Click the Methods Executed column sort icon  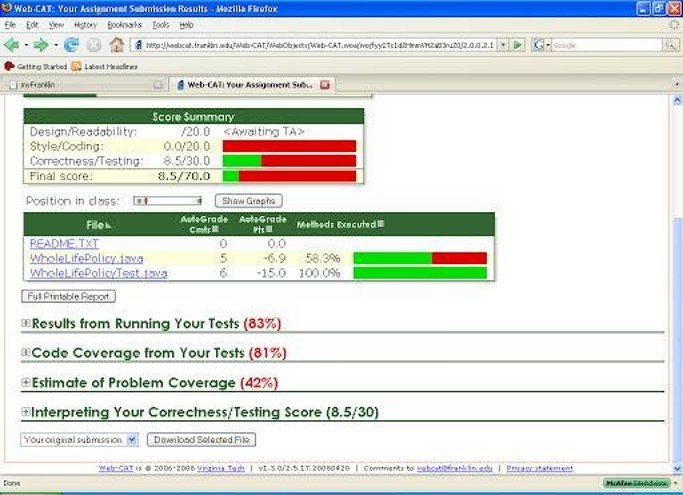tap(381, 224)
